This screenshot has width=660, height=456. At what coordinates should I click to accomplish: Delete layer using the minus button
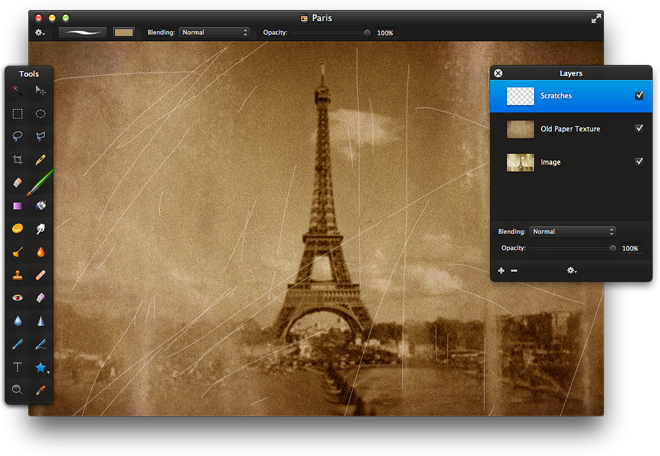[x=514, y=271]
